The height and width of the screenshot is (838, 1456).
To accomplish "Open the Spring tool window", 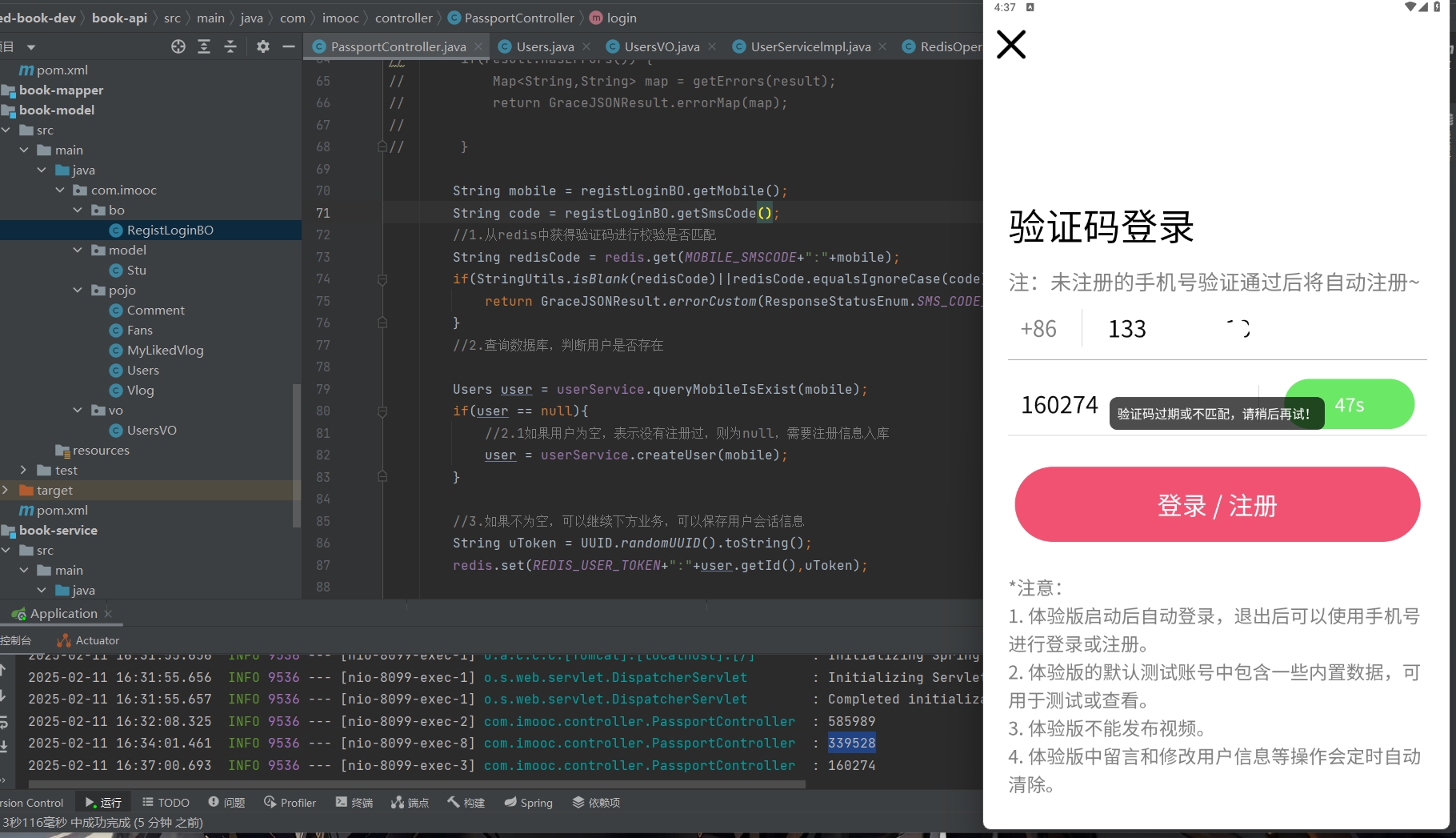I will coord(528,802).
